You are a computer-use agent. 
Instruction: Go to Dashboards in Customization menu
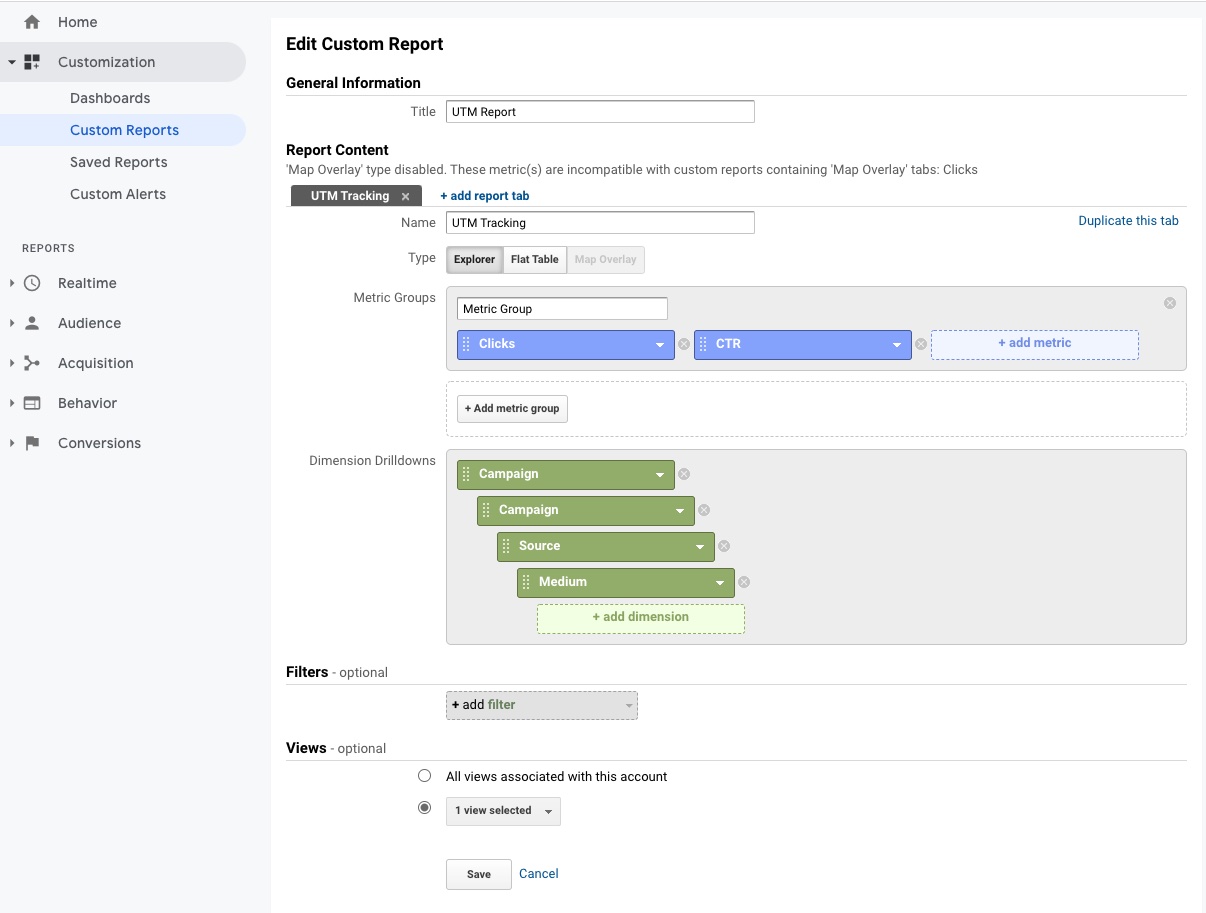[110, 98]
